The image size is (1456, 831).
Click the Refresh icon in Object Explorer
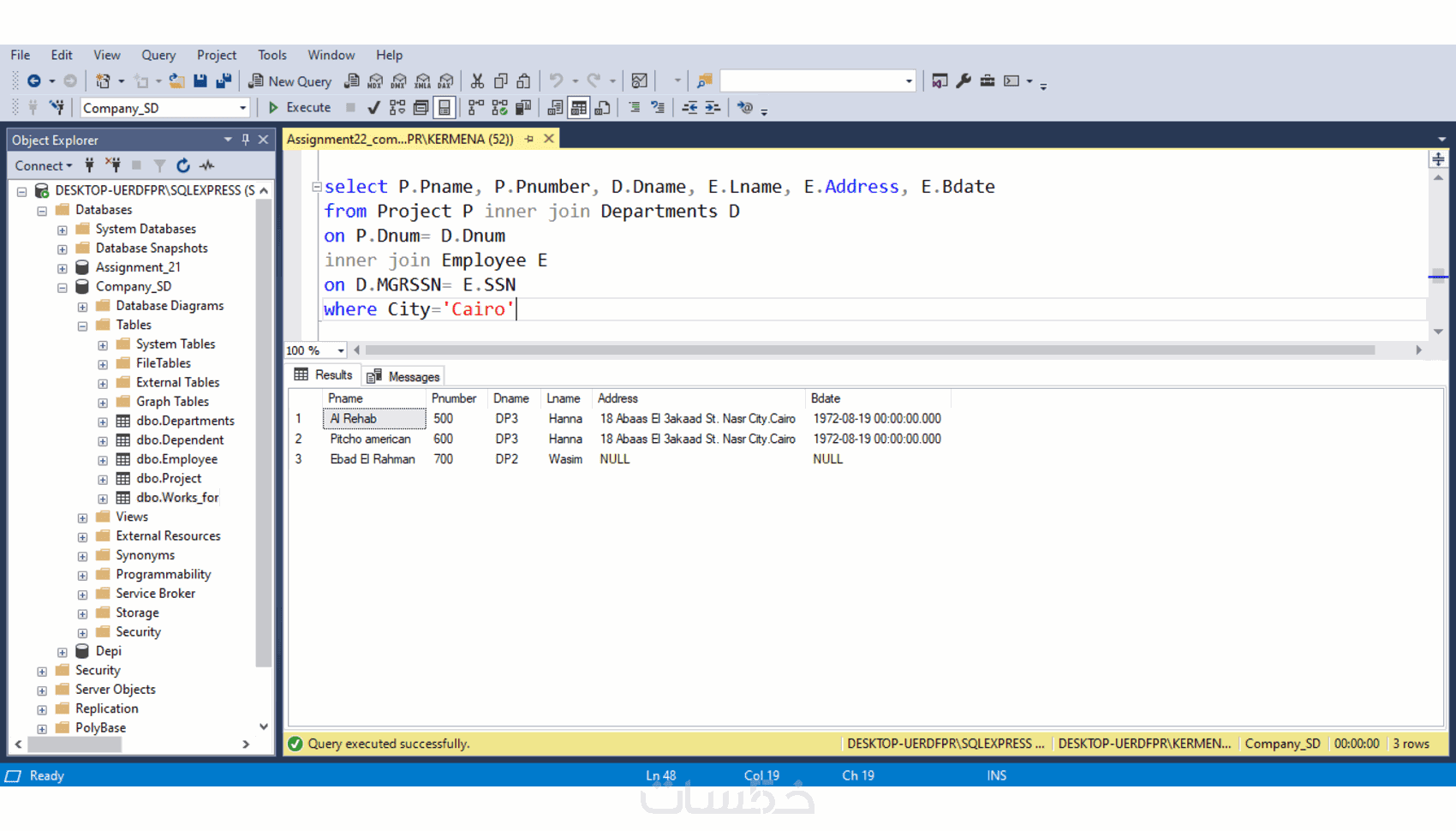183,165
